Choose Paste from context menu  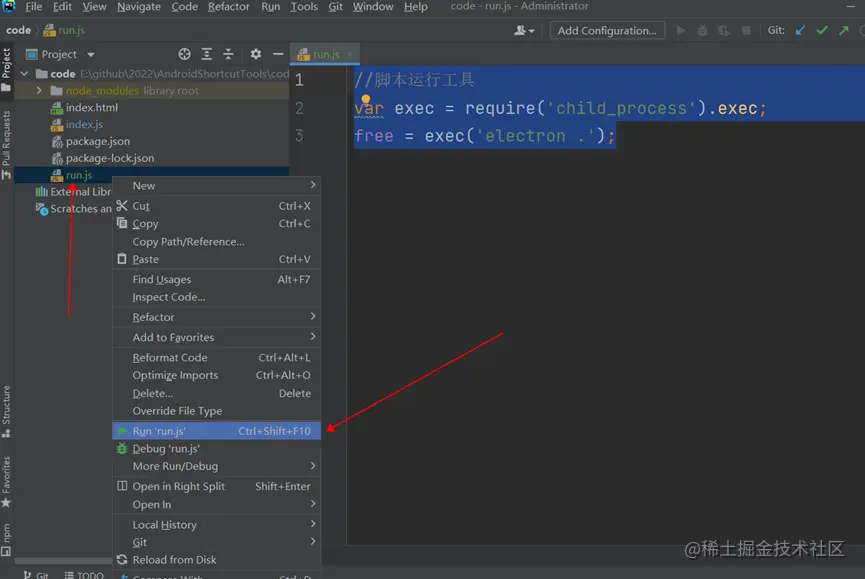216,259
